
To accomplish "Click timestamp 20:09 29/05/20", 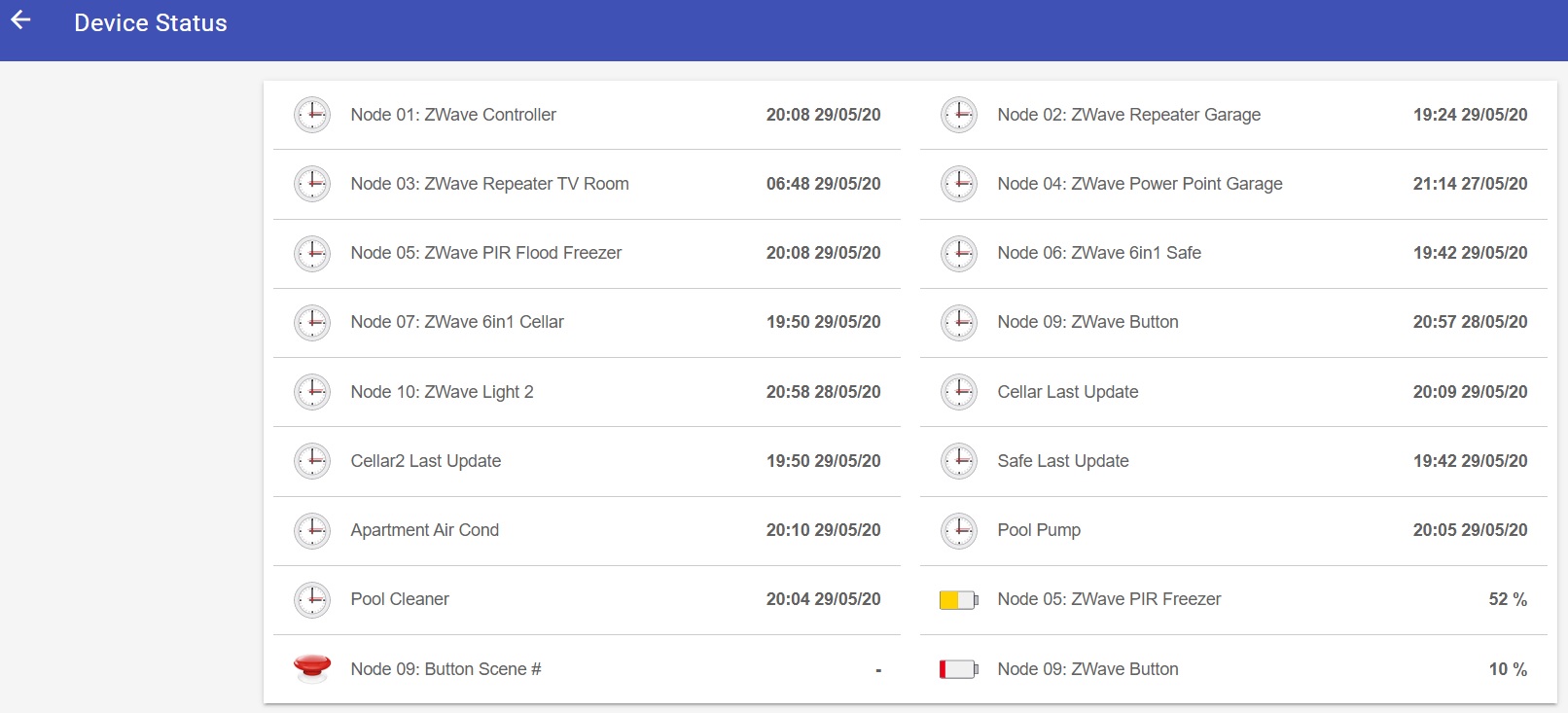I will coord(1471,392).
